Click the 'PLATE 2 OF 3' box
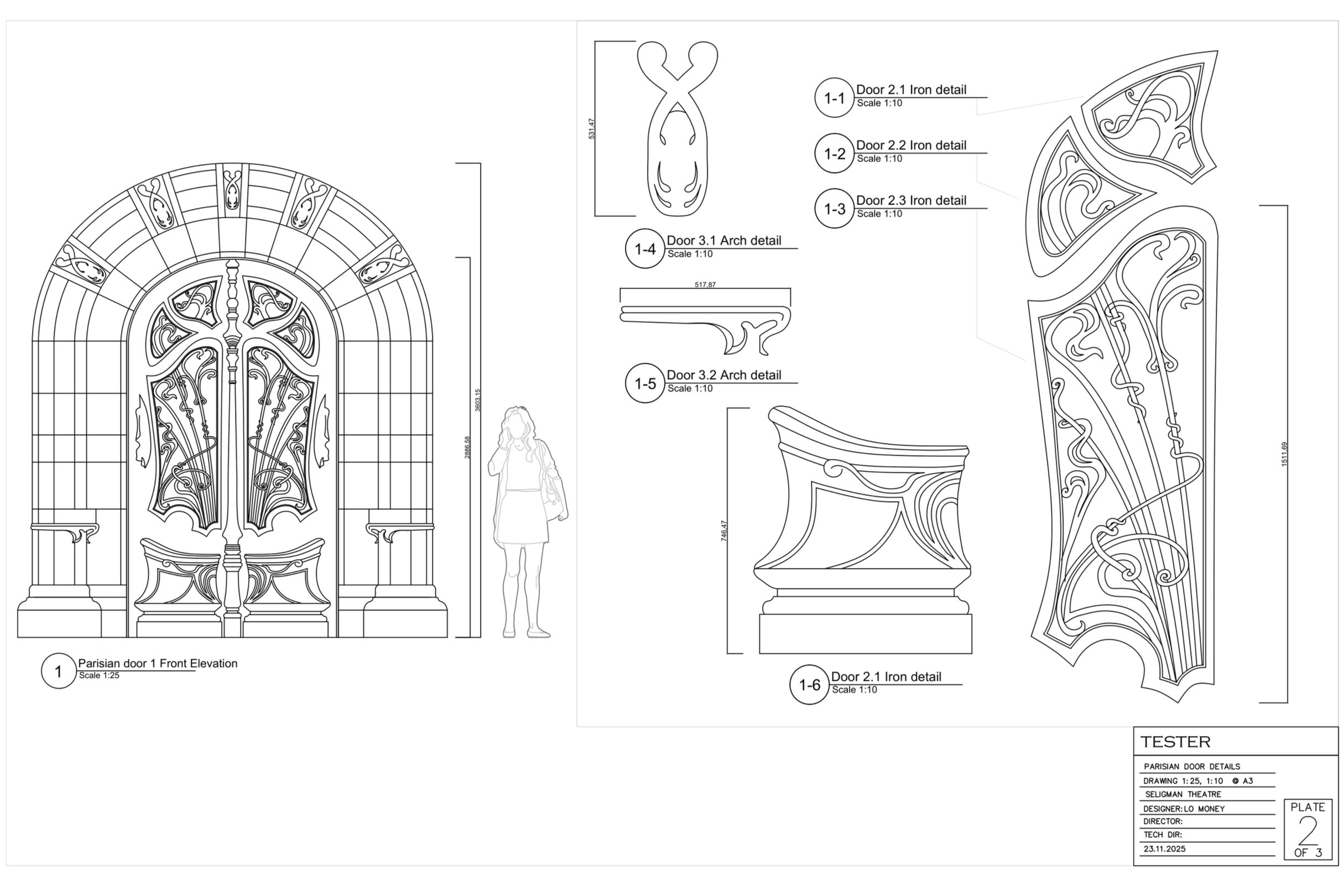 point(1307,829)
